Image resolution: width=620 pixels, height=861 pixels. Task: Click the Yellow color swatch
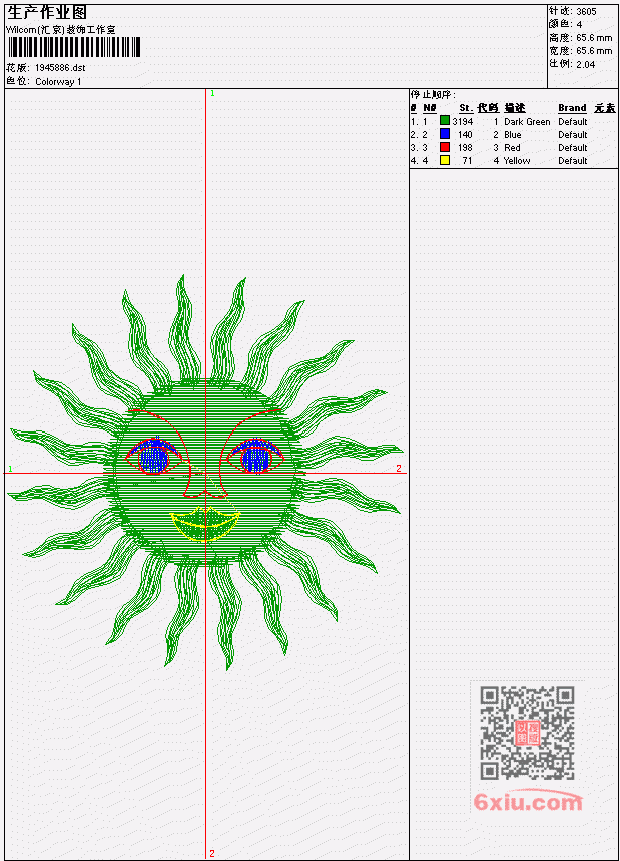pos(445,160)
